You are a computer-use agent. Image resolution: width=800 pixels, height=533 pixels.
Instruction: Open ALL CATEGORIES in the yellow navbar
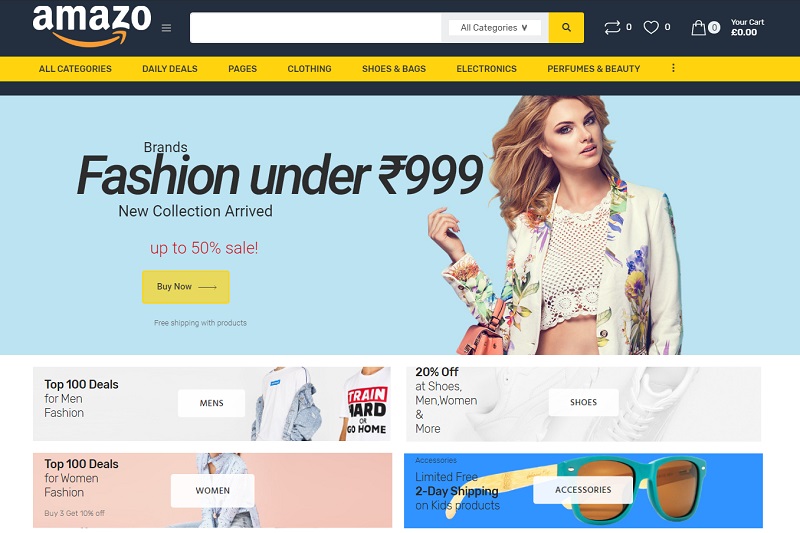(x=75, y=69)
